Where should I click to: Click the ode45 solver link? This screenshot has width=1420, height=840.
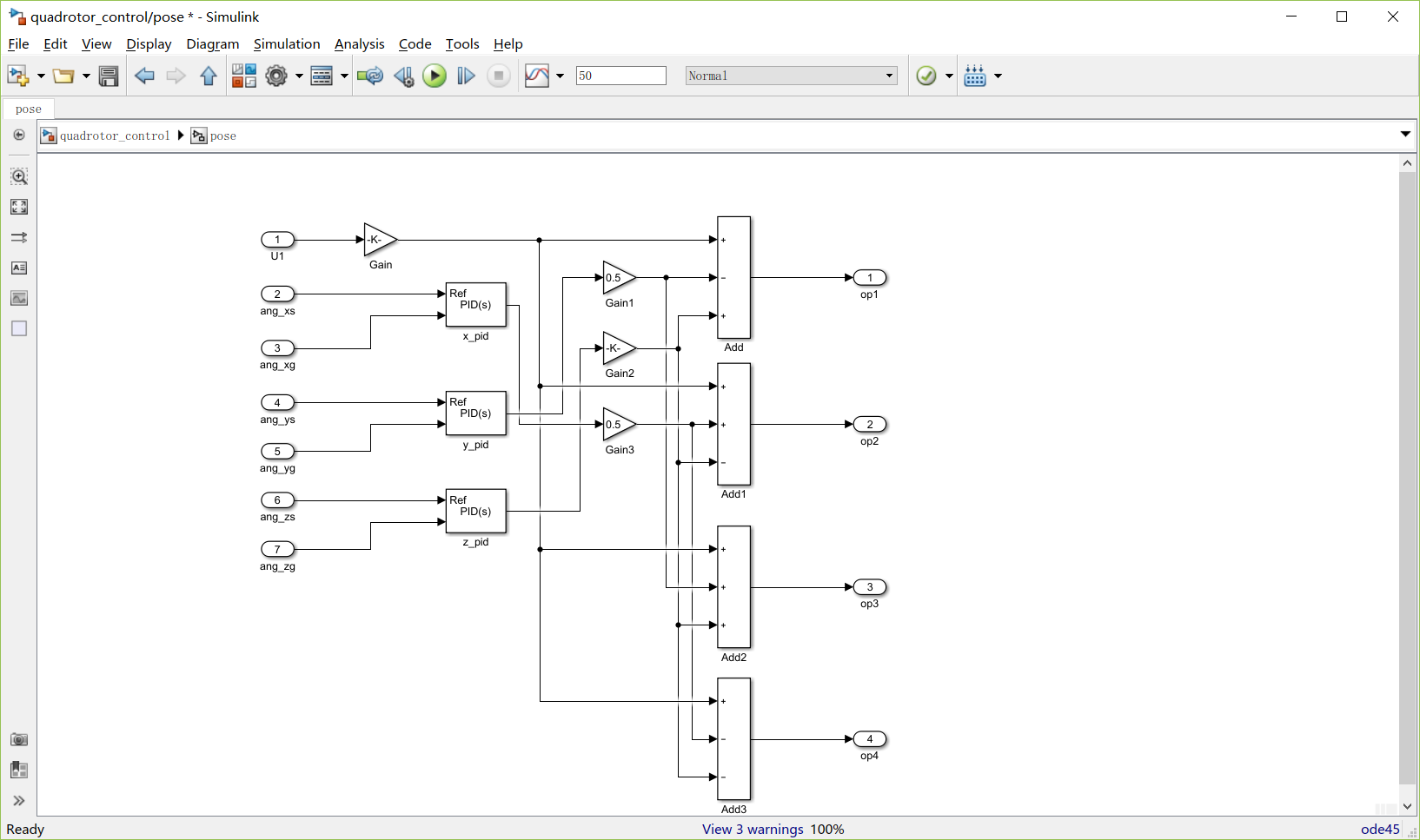click(1380, 829)
